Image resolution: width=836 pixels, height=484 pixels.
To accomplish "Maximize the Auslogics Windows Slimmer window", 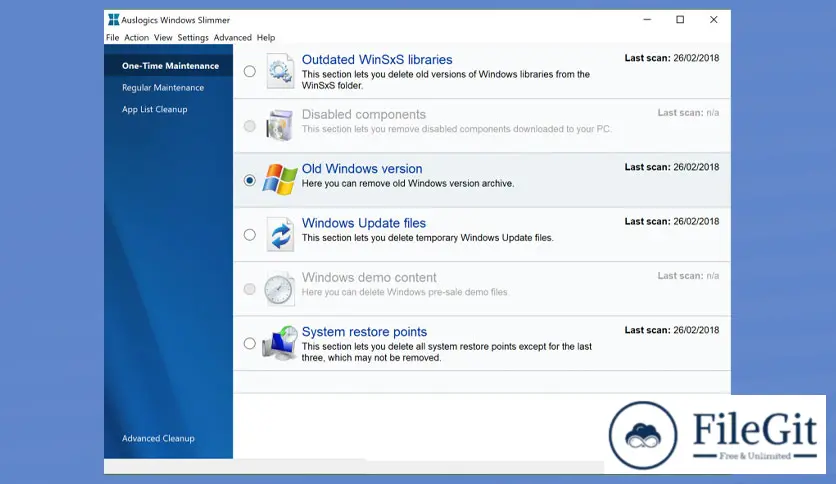I will [x=680, y=20].
